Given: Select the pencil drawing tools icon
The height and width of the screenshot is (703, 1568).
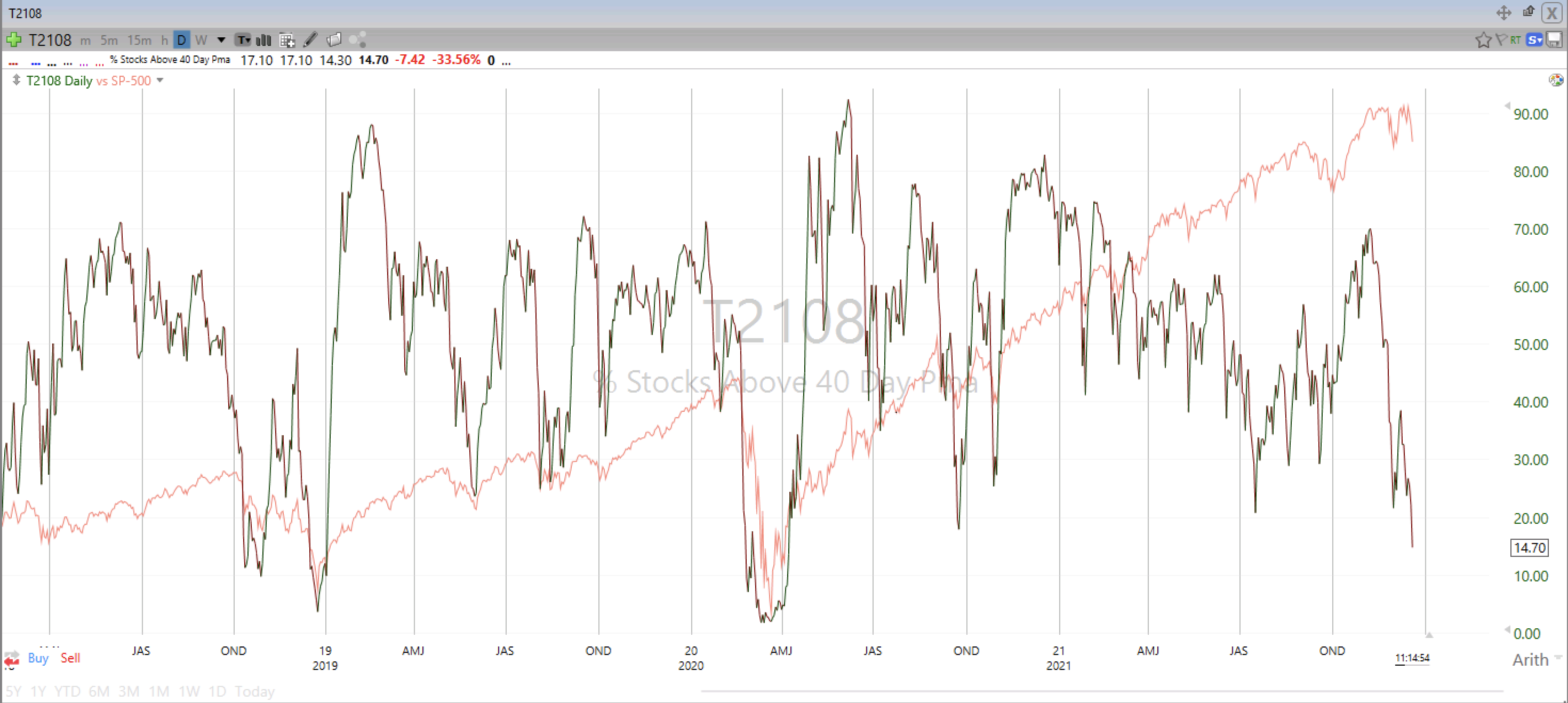Looking at the screenshot, I should [310, 40].
